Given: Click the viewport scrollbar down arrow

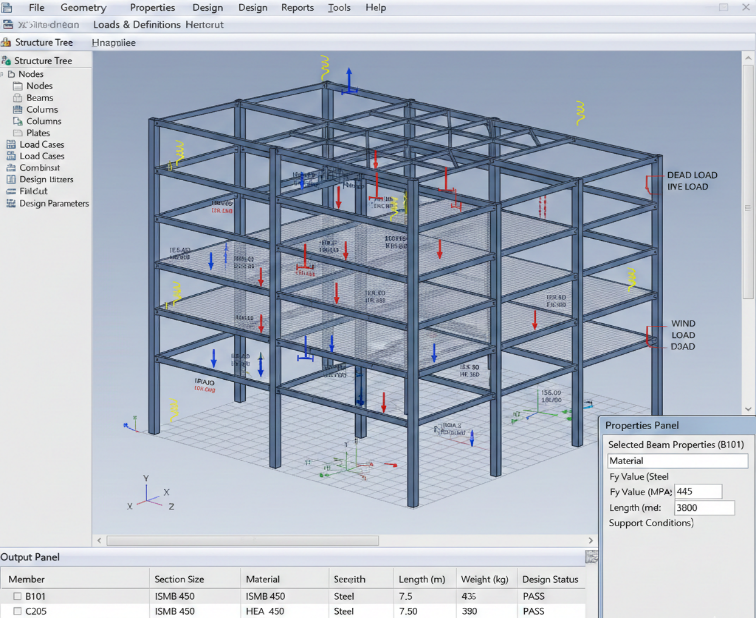Looking at the screenshot, I should point(749,406).
